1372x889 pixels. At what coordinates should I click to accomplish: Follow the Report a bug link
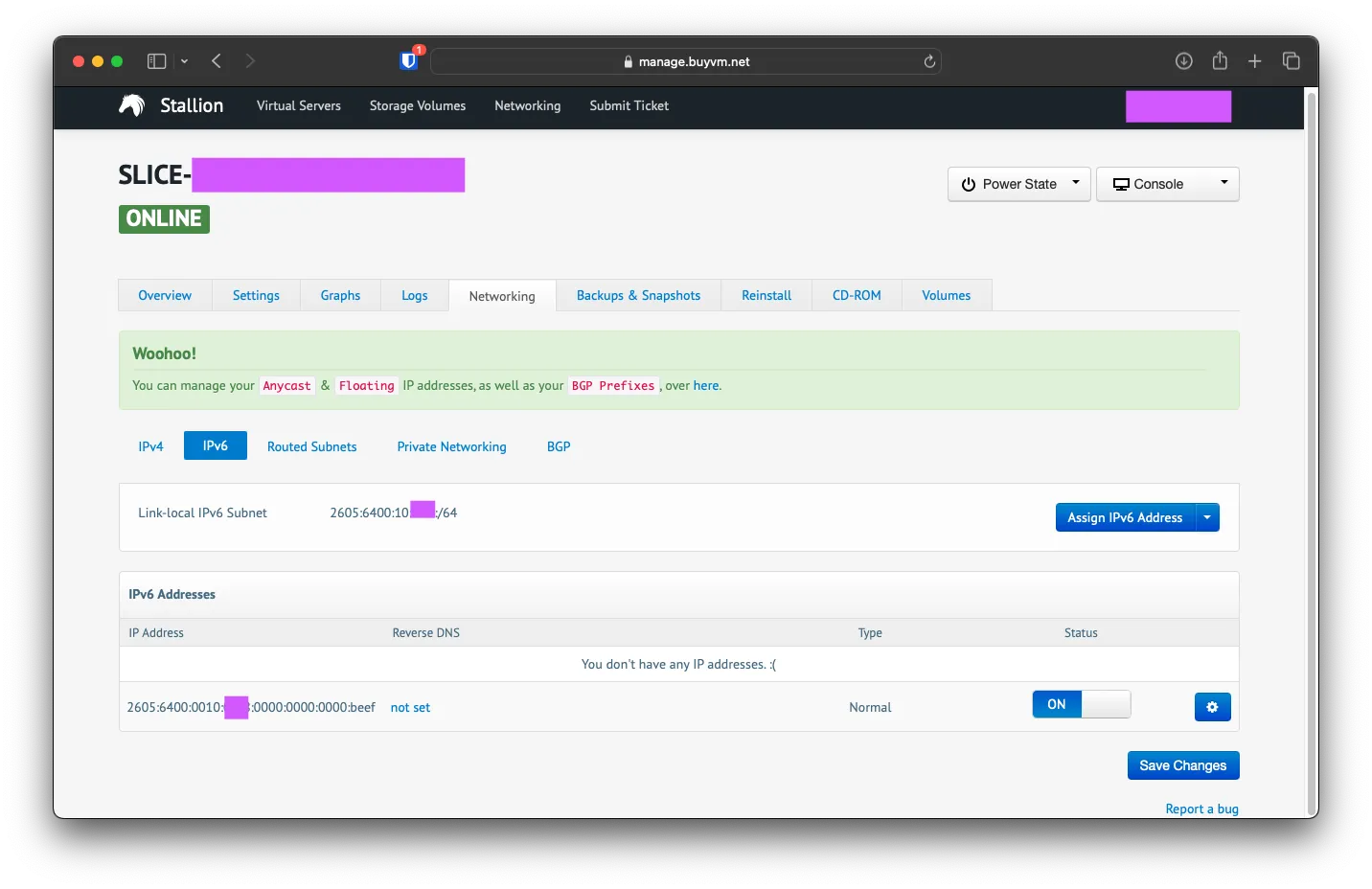[x=1201, y=809]
